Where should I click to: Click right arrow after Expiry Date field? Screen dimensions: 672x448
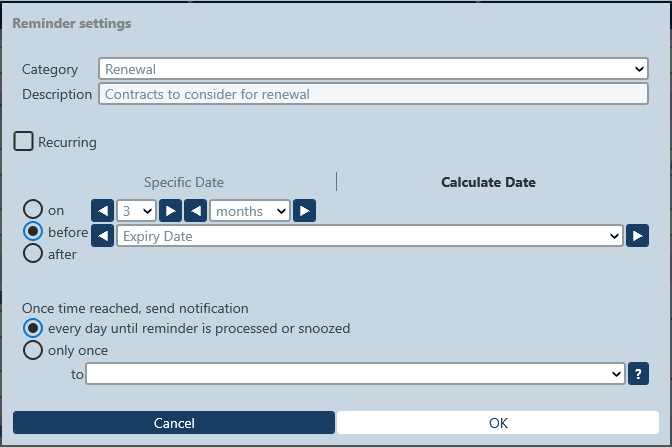tap(638, 237)
